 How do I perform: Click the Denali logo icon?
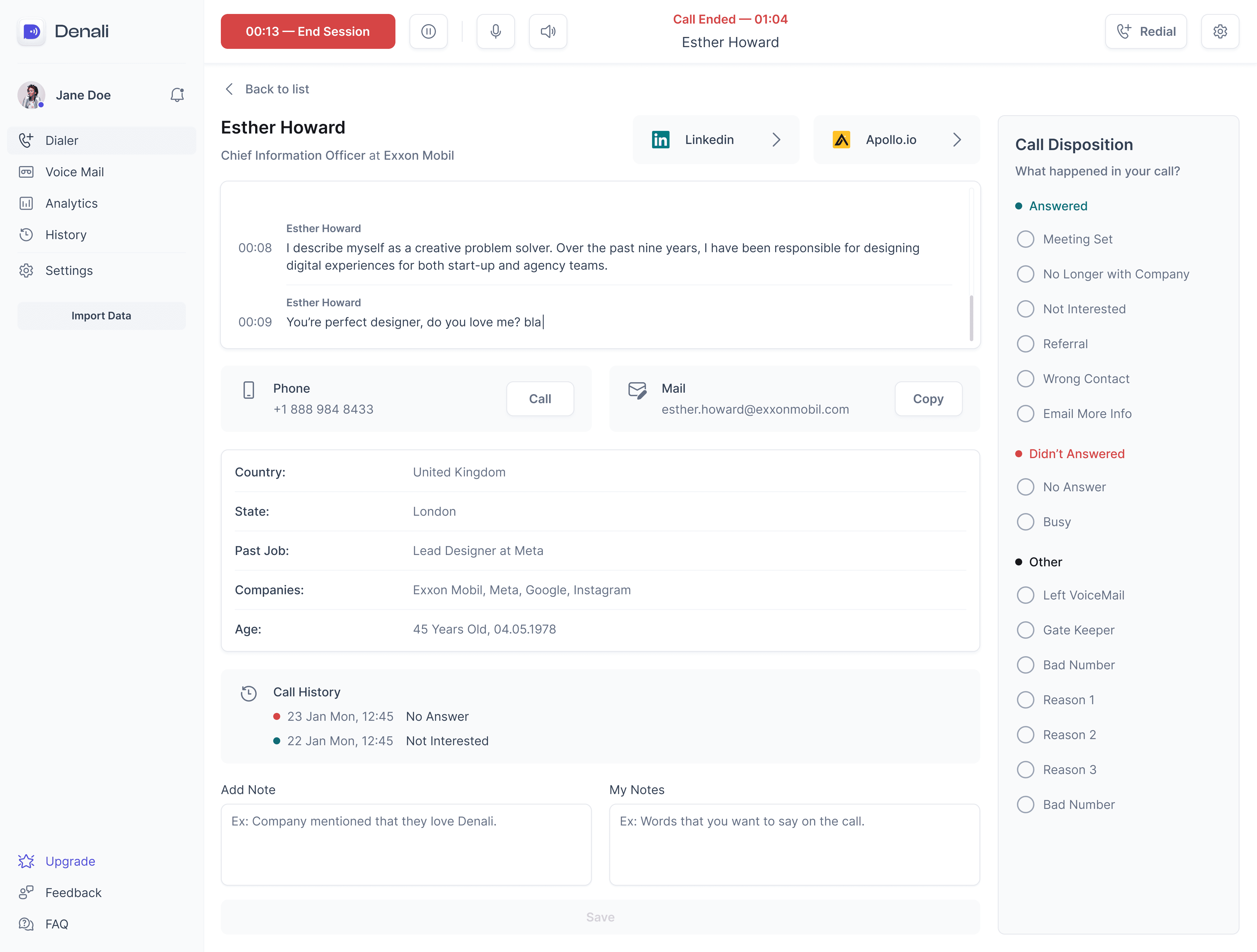(x=31, y=31)
